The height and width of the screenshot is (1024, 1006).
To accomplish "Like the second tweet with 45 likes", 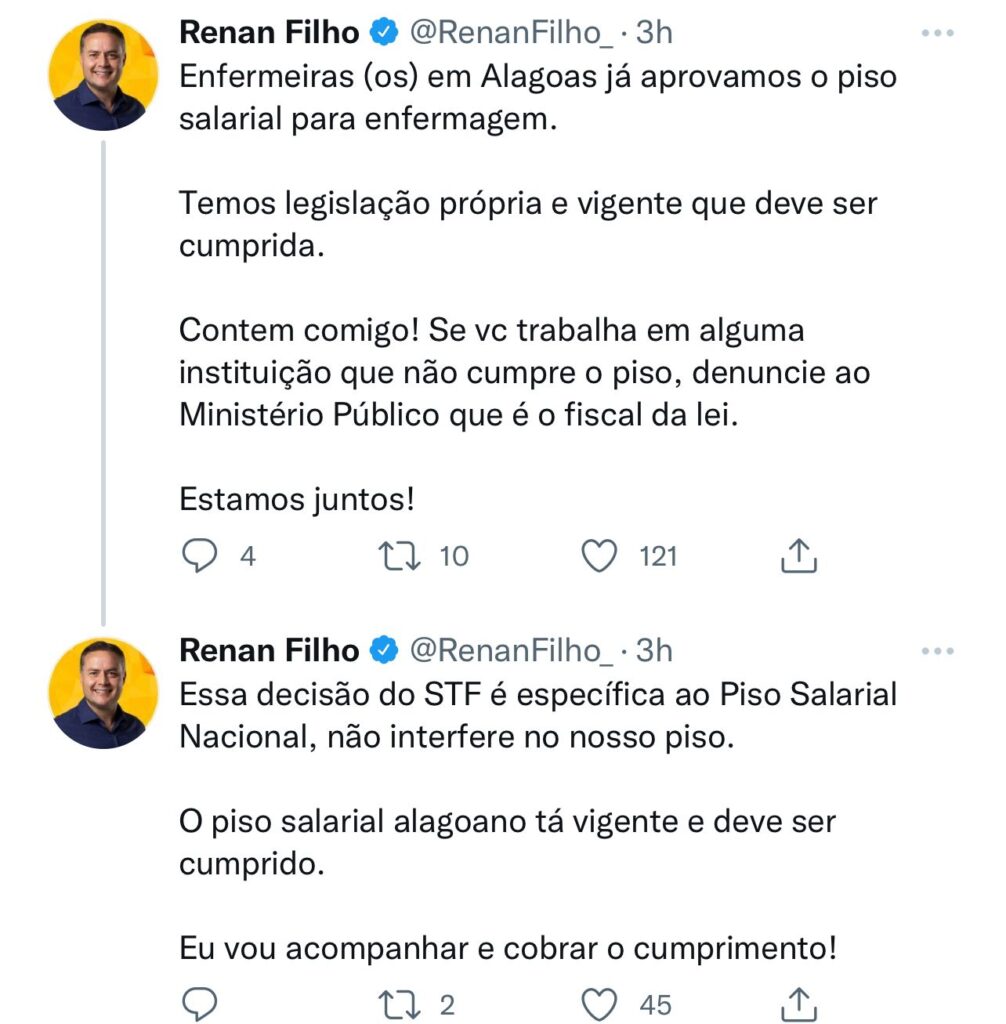I will (599, 1003).
